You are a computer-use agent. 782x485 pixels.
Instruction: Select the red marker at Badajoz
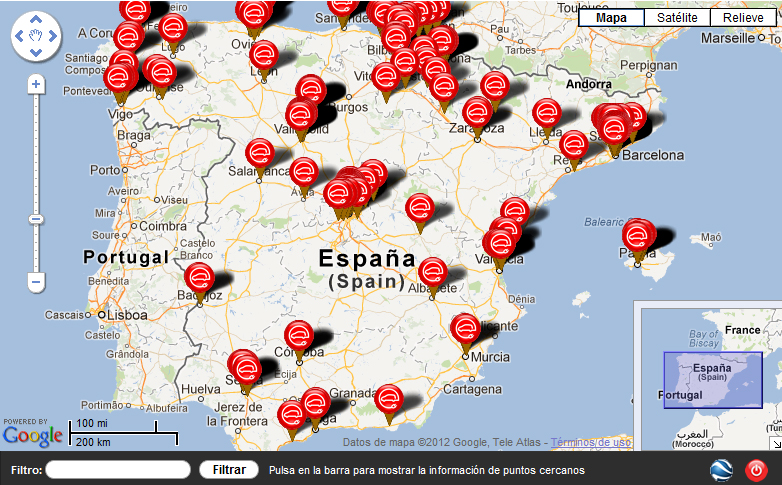click(x=199, y=278)
